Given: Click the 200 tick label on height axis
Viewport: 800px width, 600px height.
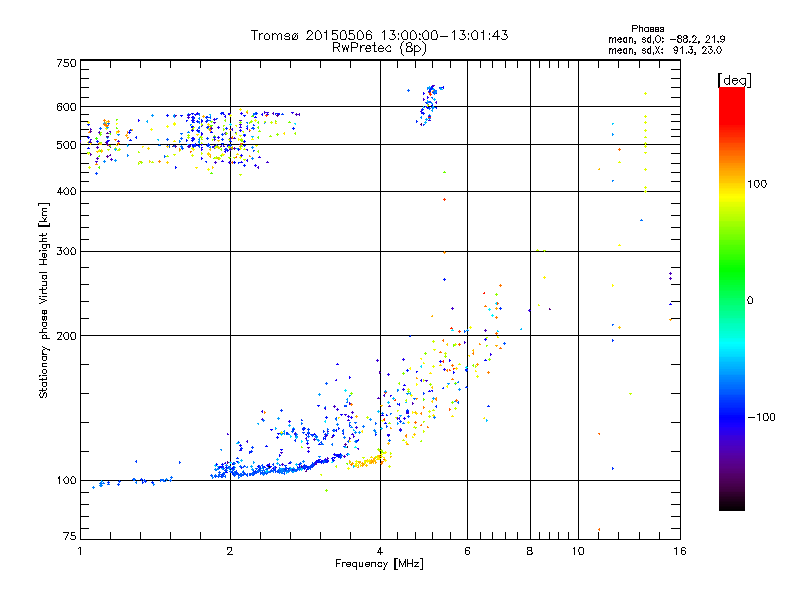Looking at the screenshot, I should click(66, 336).
